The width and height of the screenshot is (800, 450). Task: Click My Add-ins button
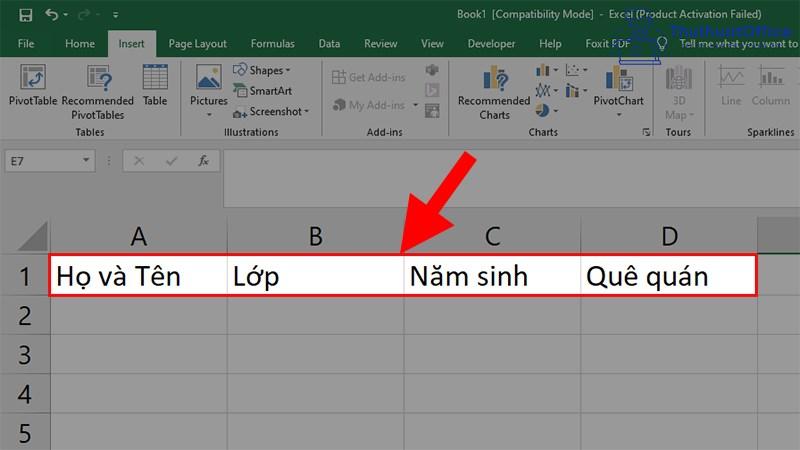(x=368, y=105)
